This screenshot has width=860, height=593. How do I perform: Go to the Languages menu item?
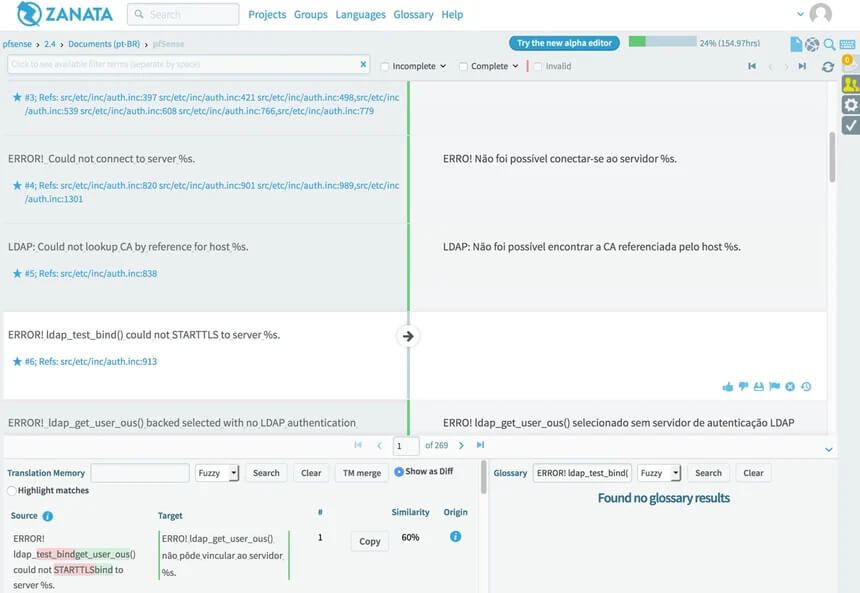point(360,15)
